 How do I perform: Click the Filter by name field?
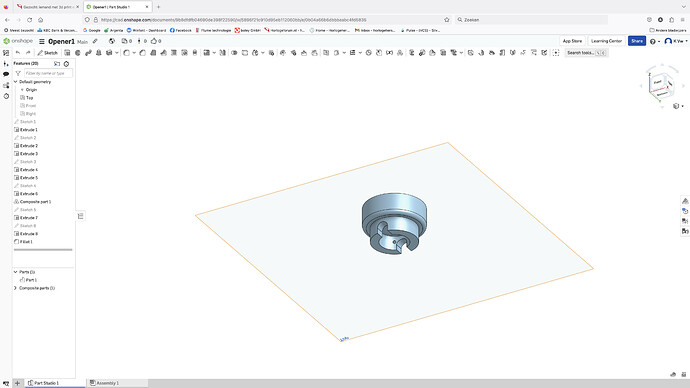[x=48, y=73]
